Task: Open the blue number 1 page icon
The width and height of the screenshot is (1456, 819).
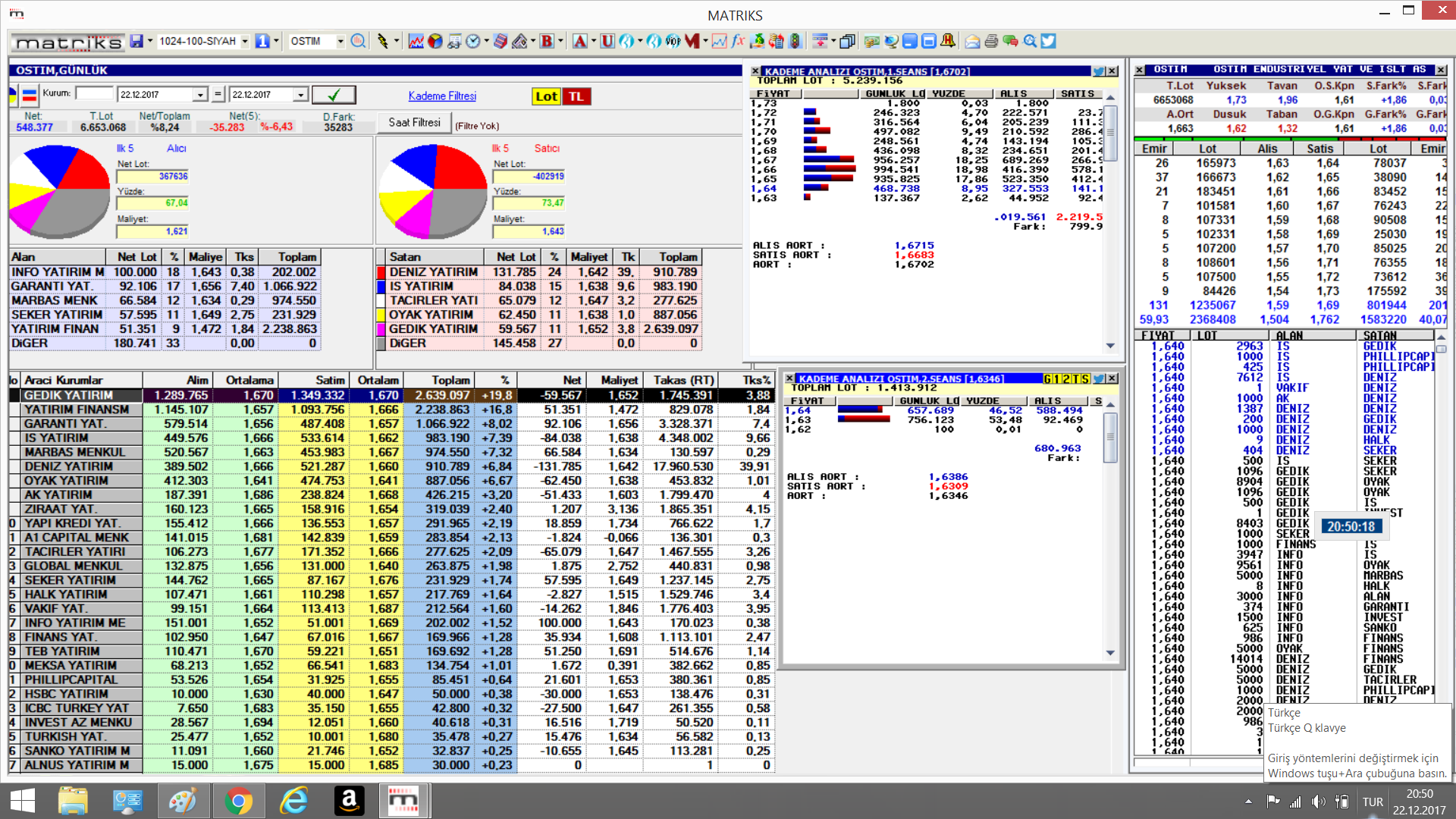Action: click(x=262, y=41)
